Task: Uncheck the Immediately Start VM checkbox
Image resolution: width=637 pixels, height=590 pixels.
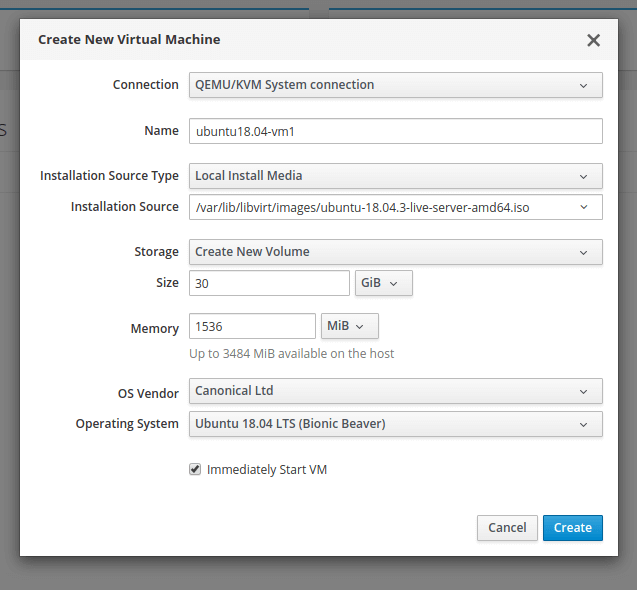Action: pos(195,469)
